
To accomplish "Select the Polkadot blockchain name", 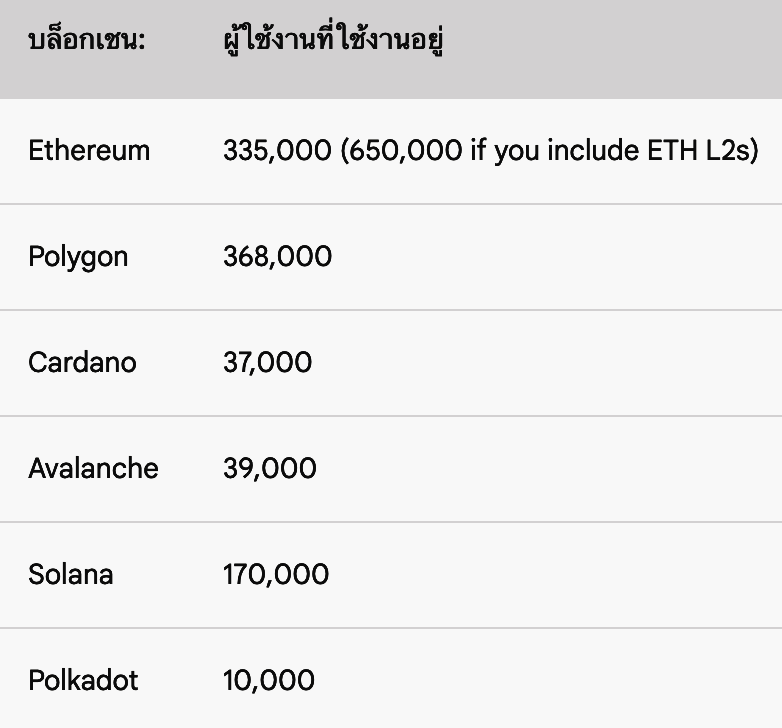I will tap(83, 681).
